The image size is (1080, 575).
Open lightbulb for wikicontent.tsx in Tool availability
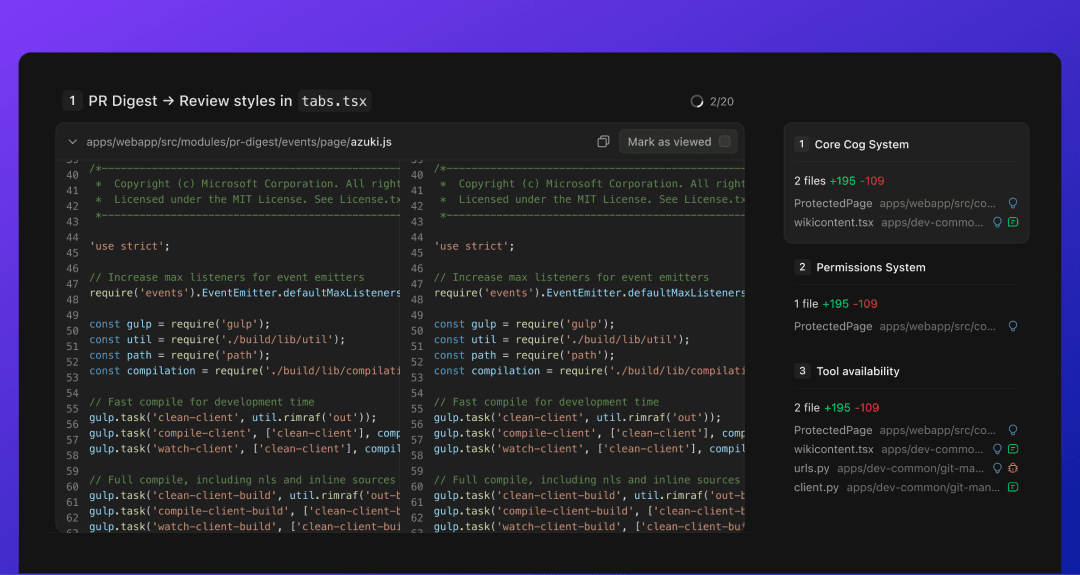[x=997, y=449]
